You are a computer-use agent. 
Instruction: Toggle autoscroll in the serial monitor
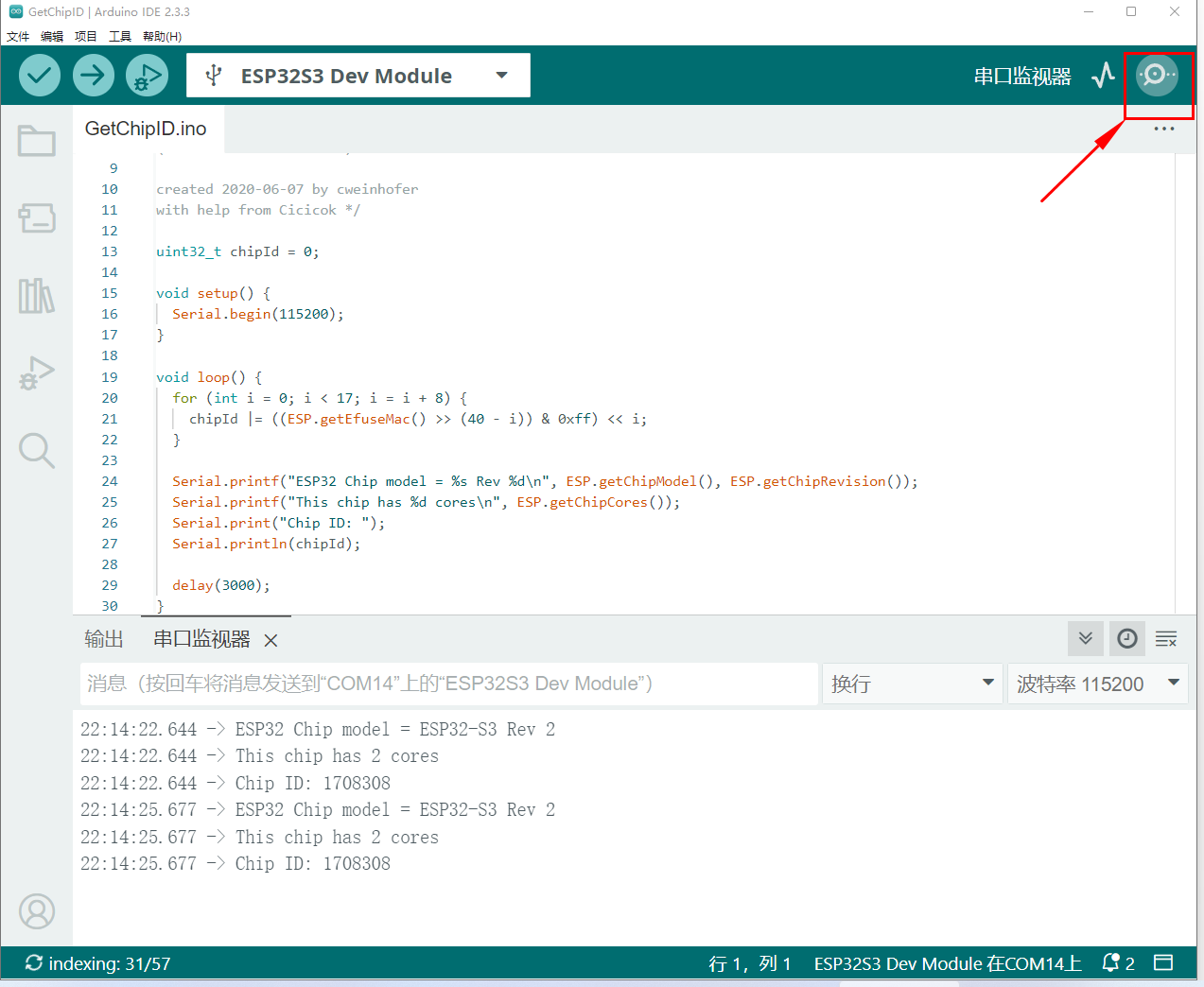(x=1086, y=639)
